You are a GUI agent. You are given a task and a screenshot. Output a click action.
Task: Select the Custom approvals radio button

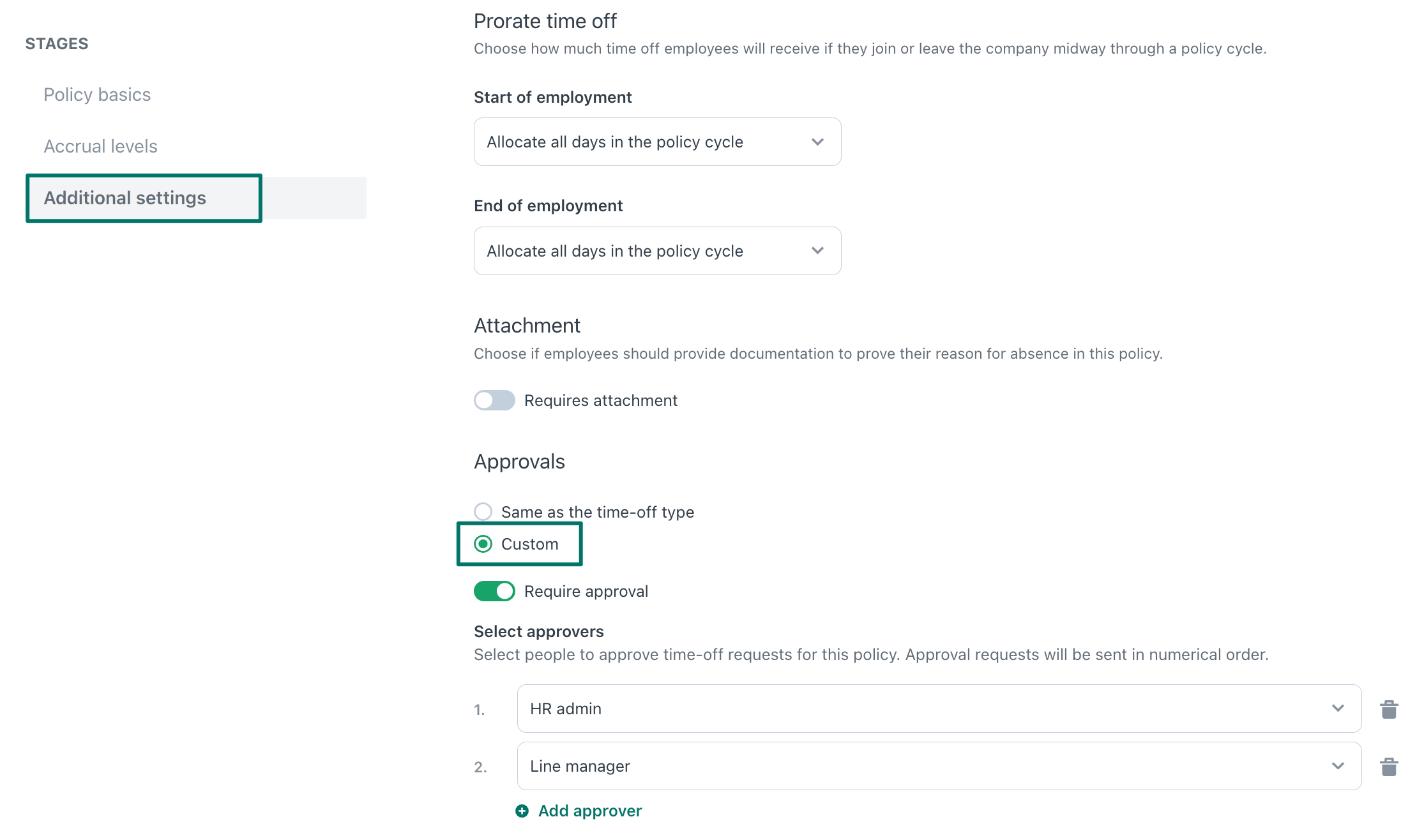[x=483, y=544]
